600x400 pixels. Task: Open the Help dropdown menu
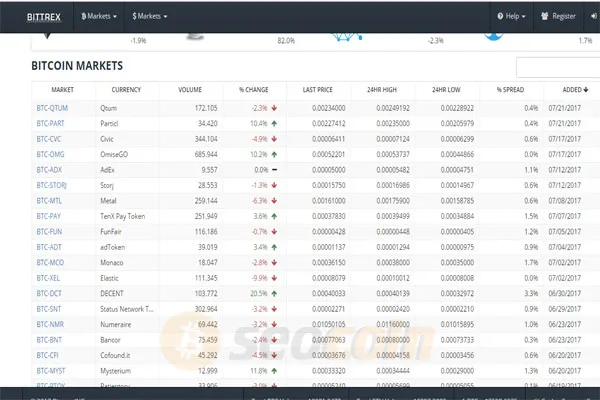coord(511,16)
